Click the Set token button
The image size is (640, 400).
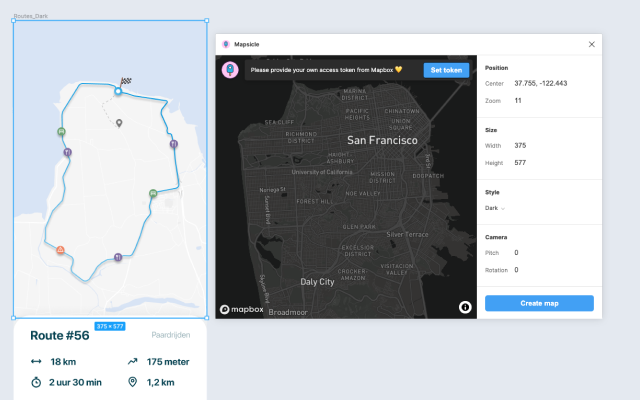446,70
